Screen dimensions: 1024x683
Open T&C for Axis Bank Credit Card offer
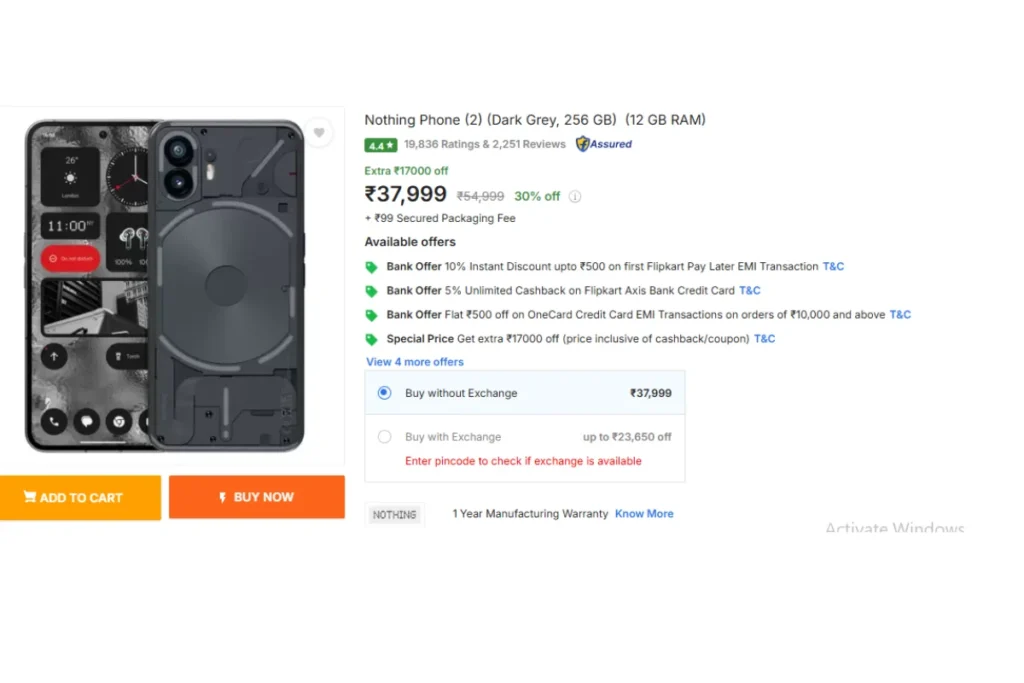[750, 291]
